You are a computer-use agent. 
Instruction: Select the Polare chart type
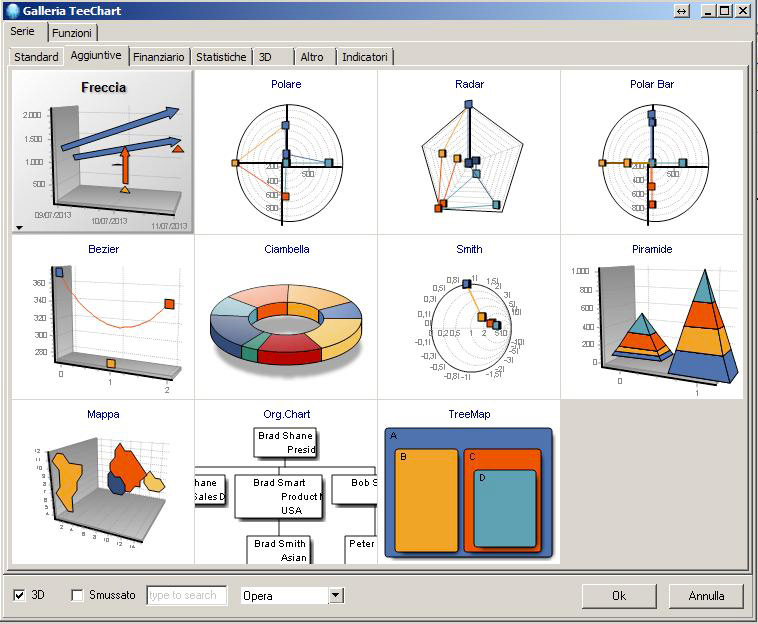point(285,152)
